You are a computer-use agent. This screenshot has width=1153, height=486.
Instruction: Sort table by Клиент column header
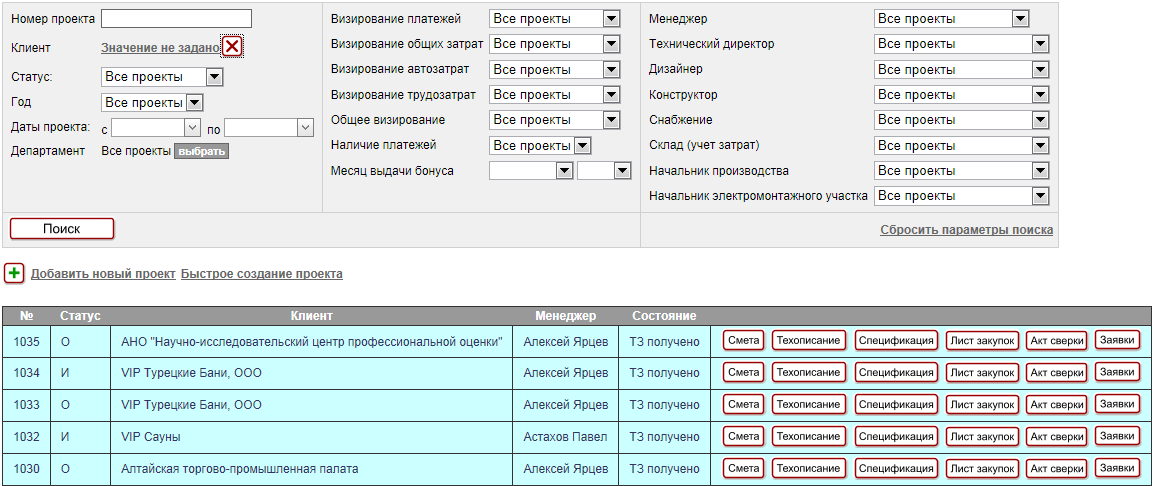(x=311, y=316)
